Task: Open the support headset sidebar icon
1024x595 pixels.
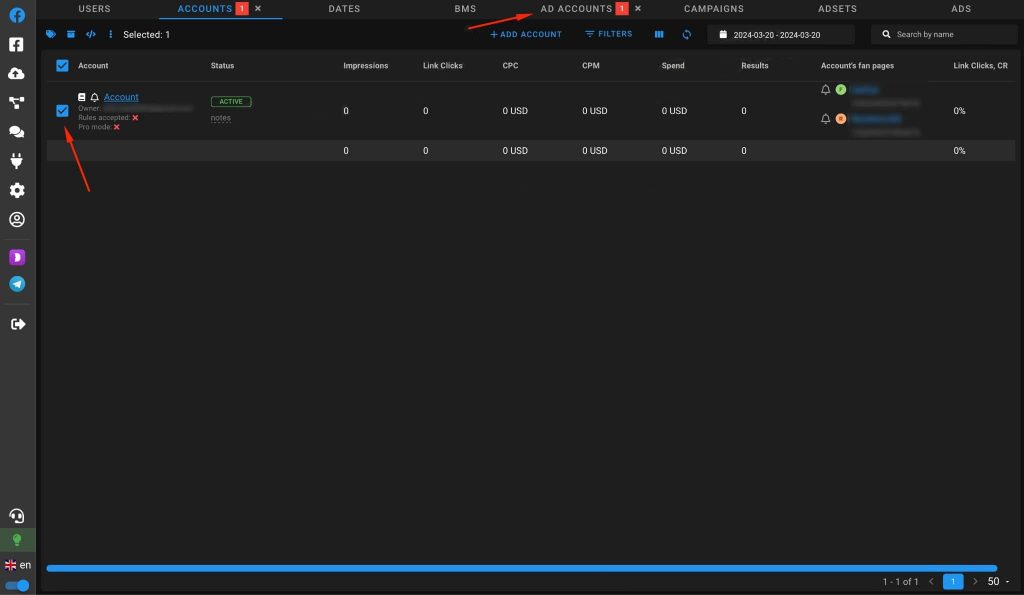Action: (x=17, y=516)
